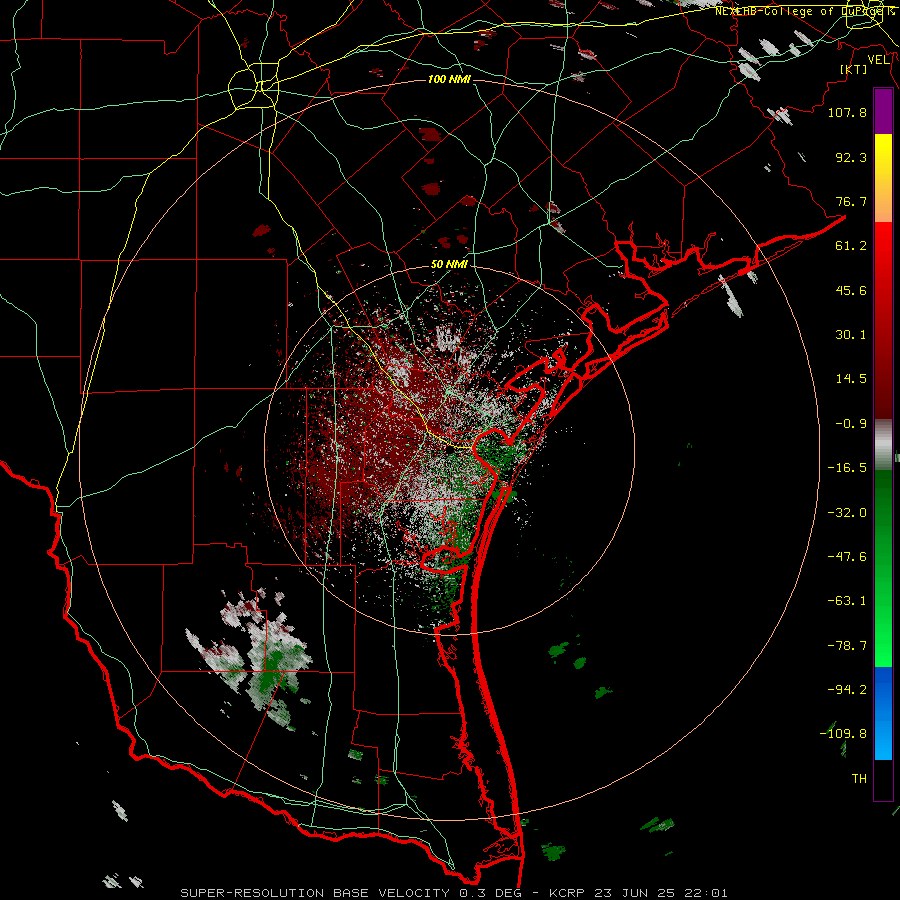Click the black TH segment of color bar

tap(883, 779)
